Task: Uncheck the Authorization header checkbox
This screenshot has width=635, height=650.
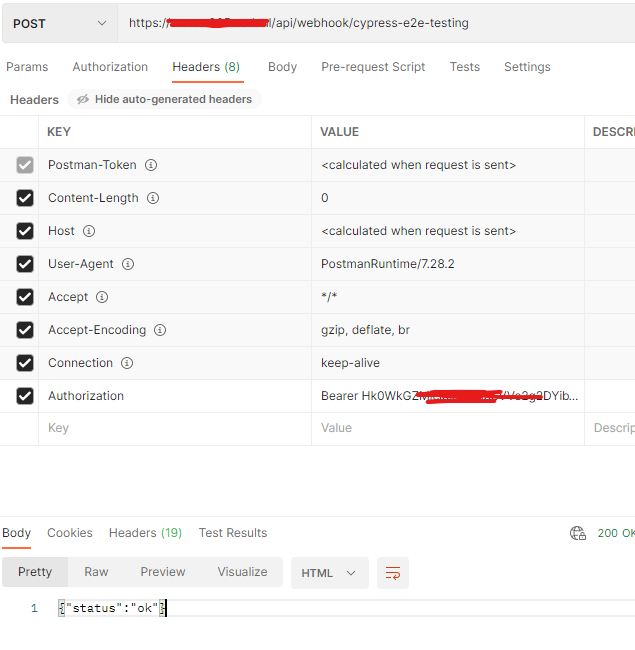Action: click(25, 396)
